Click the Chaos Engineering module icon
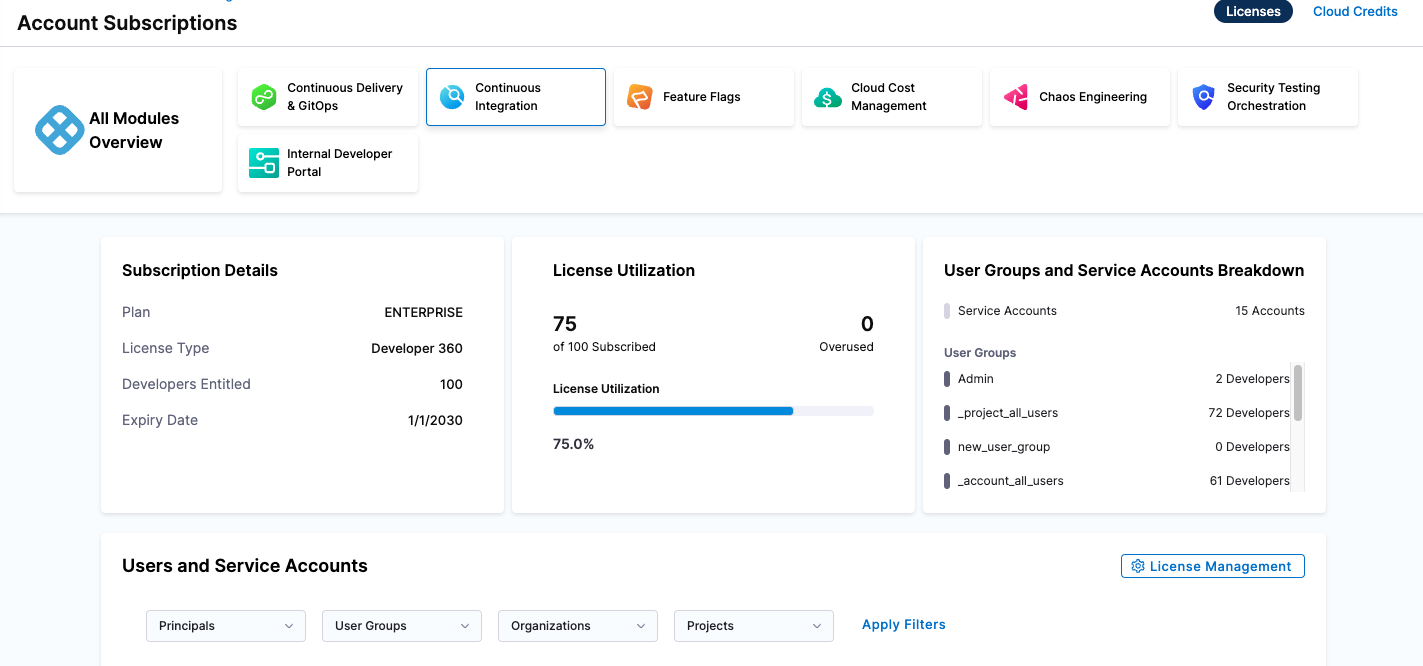 (x=1016, y=97)
